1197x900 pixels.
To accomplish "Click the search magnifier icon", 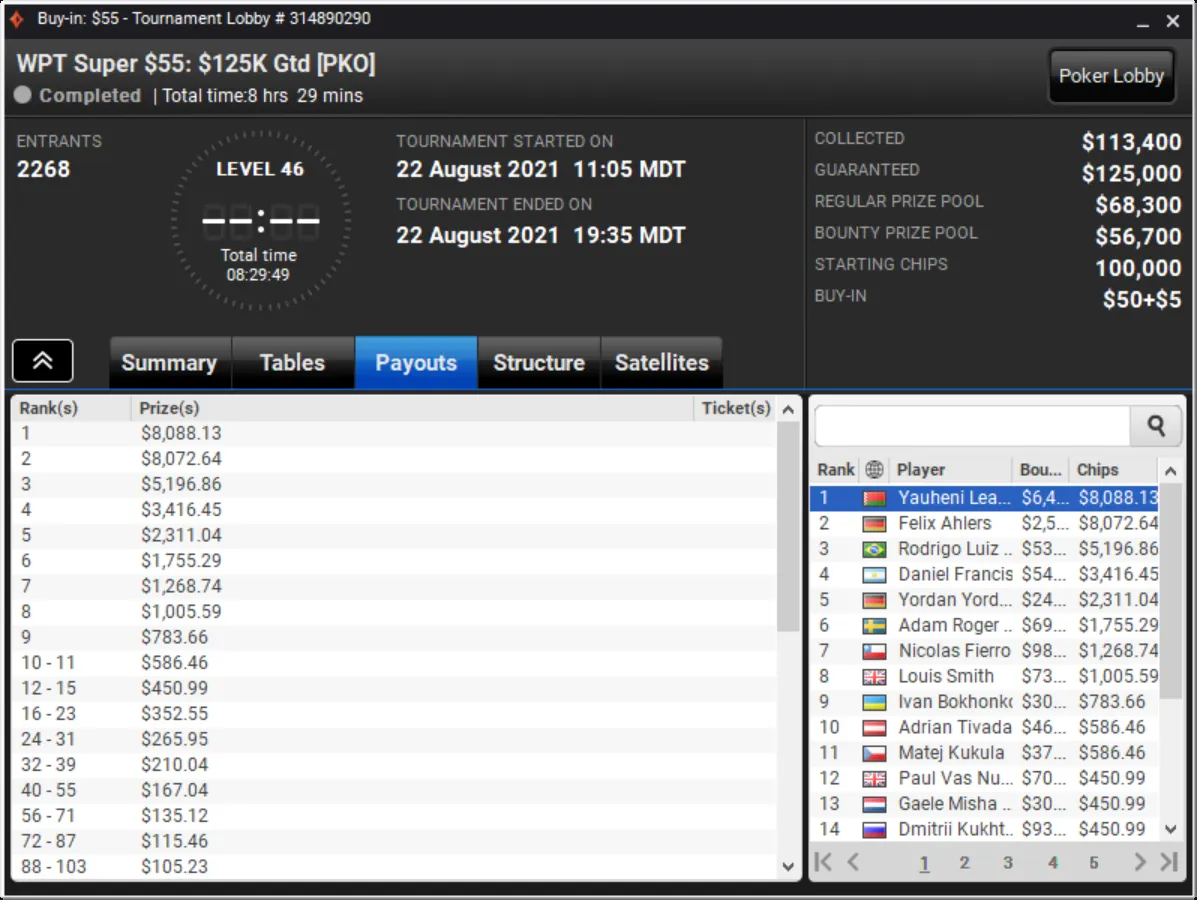I will click(x=1156, y=426).
